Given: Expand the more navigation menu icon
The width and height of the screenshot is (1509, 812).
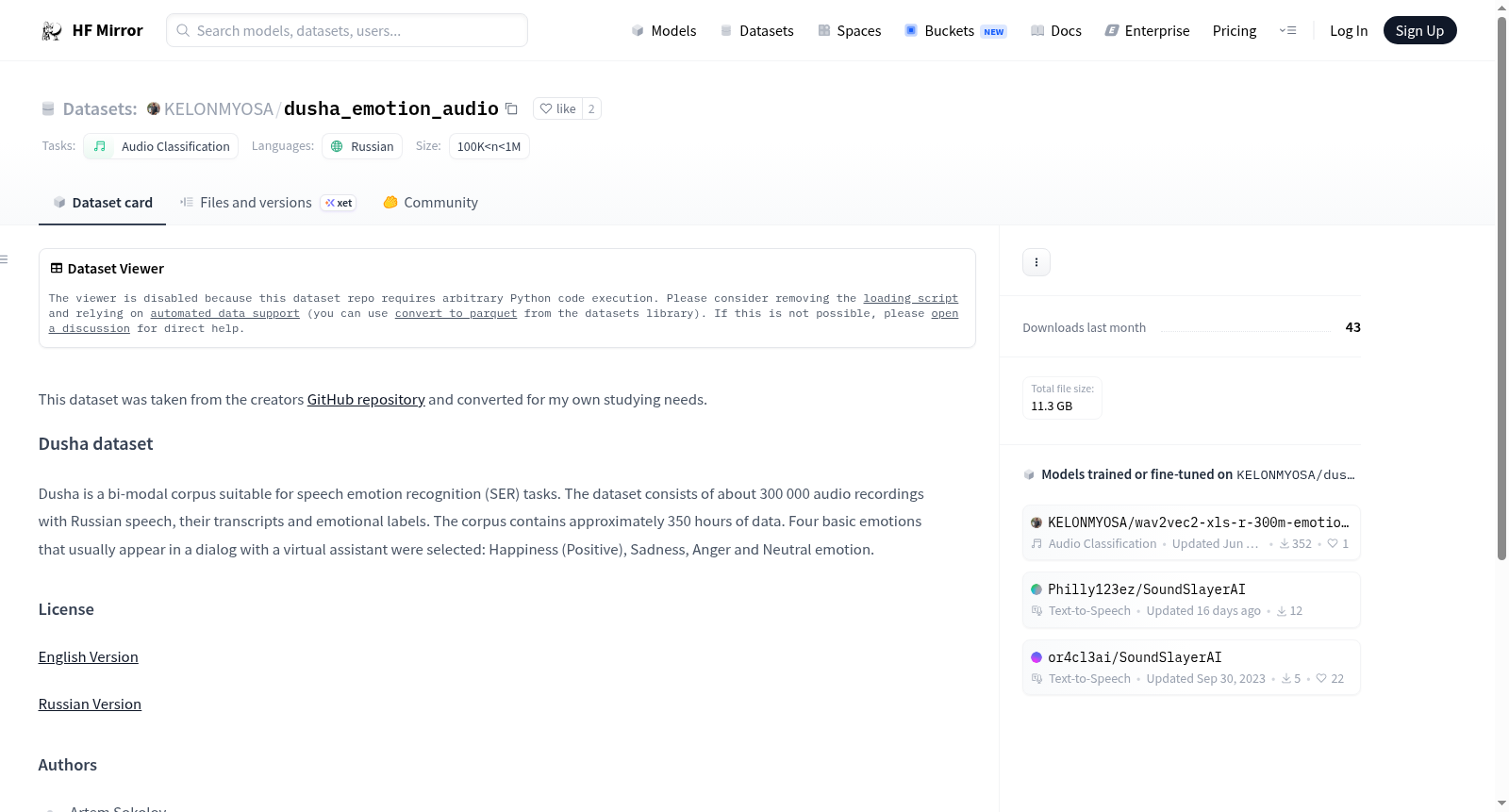Looking at the screenshot, I should tap(1287, 31).
